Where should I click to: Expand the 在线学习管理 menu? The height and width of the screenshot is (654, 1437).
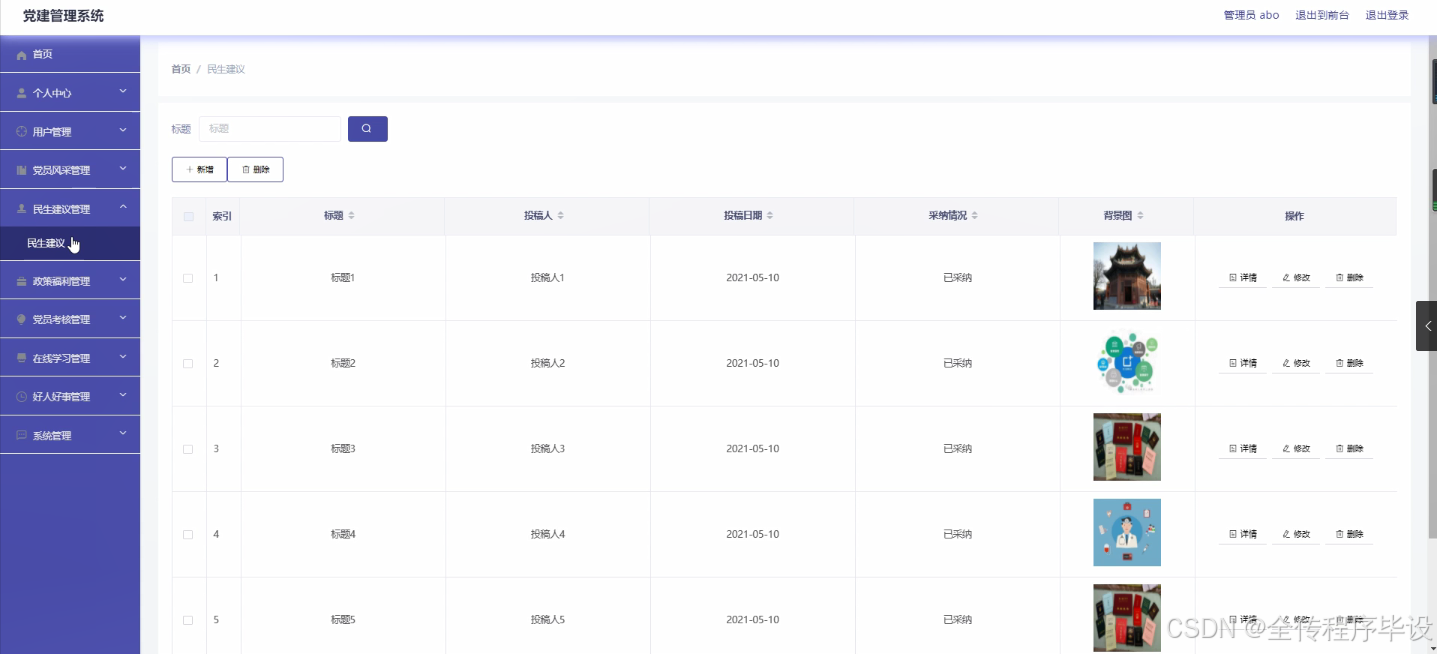tap(70, 357)
